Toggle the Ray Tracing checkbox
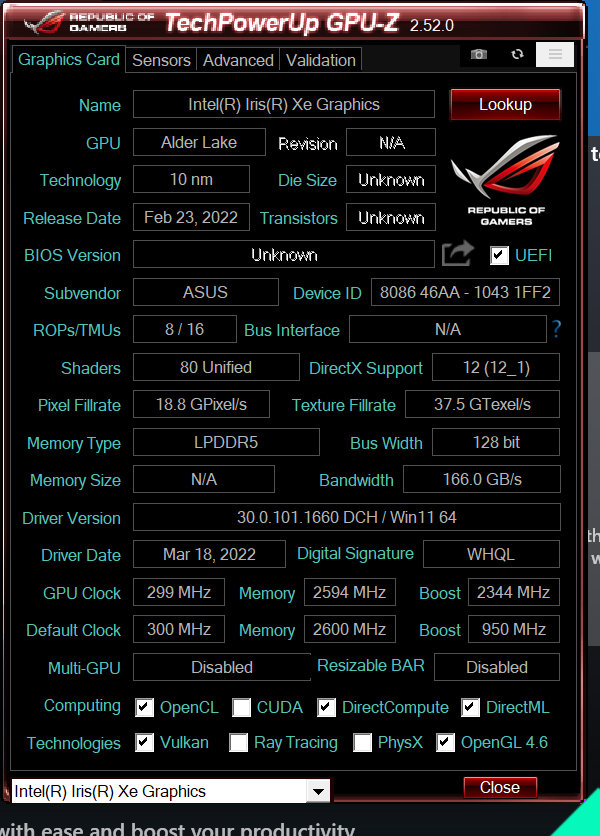The width and height of the screenshot is (600, 836). coord(238,743)
